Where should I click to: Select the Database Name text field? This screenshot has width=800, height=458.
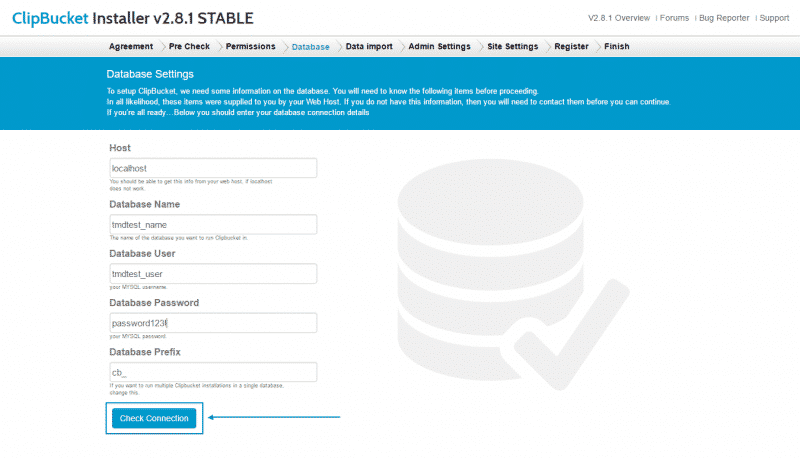click(x=212, y=225)
